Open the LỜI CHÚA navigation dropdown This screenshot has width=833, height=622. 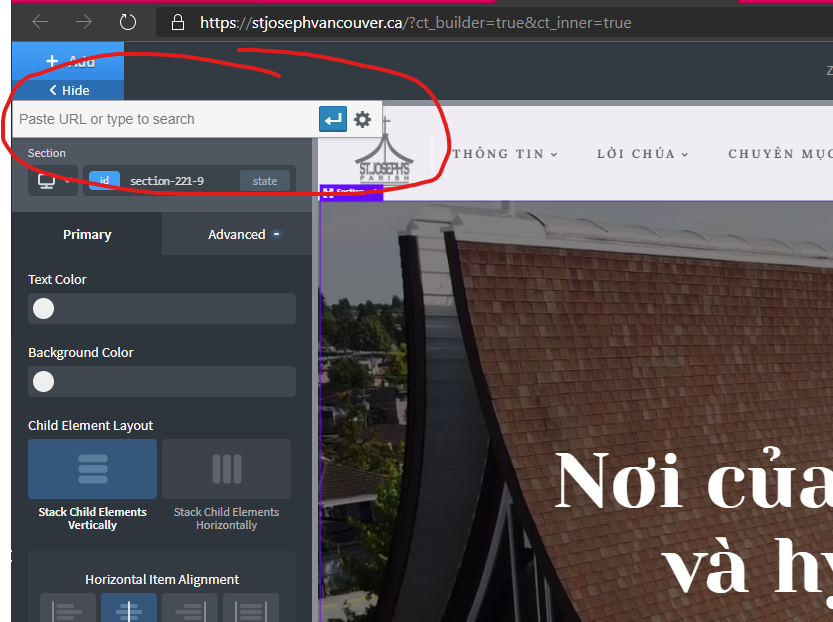(x=641, y=154)
